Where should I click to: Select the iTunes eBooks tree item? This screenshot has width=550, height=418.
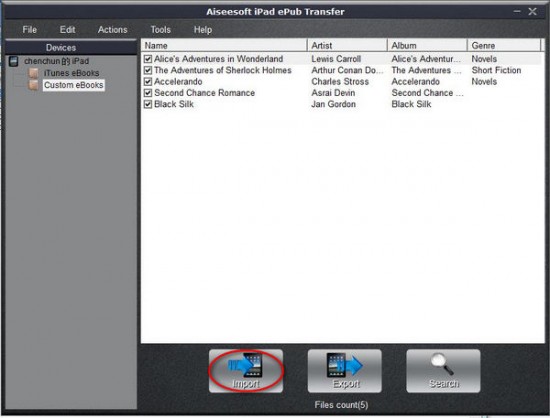[72, 73]
